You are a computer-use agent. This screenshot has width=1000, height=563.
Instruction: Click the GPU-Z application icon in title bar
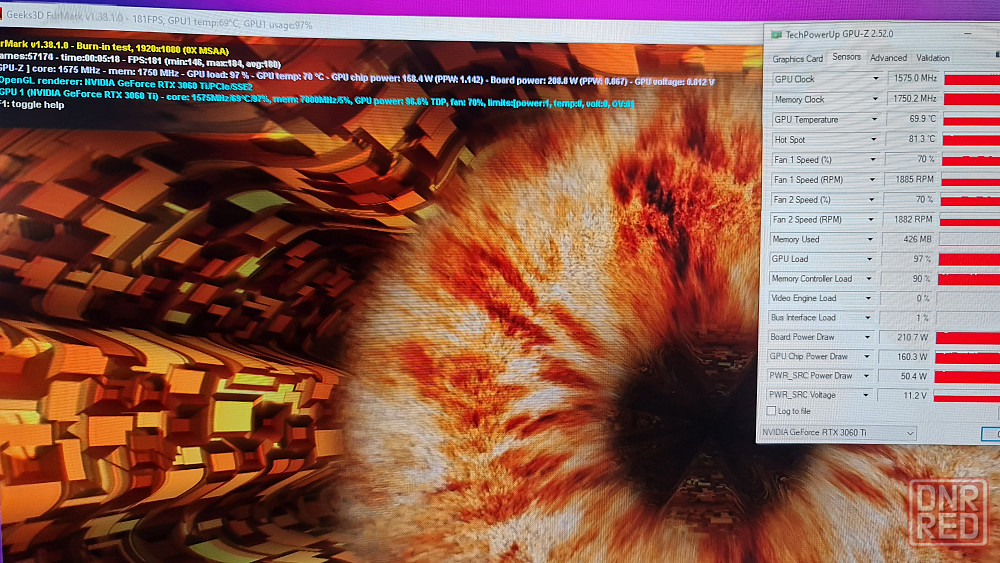(775, 34)
